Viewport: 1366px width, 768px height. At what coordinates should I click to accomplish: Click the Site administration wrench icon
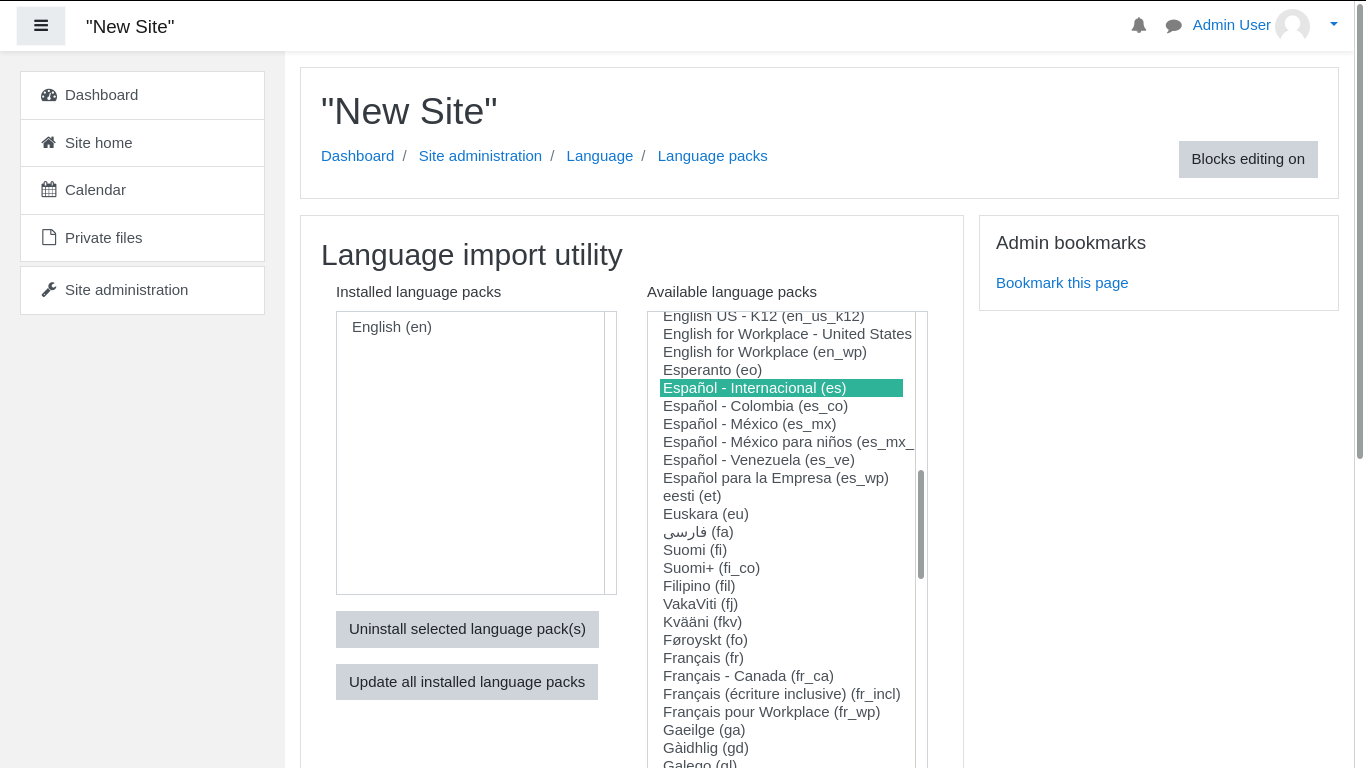(x=49, y=290)
